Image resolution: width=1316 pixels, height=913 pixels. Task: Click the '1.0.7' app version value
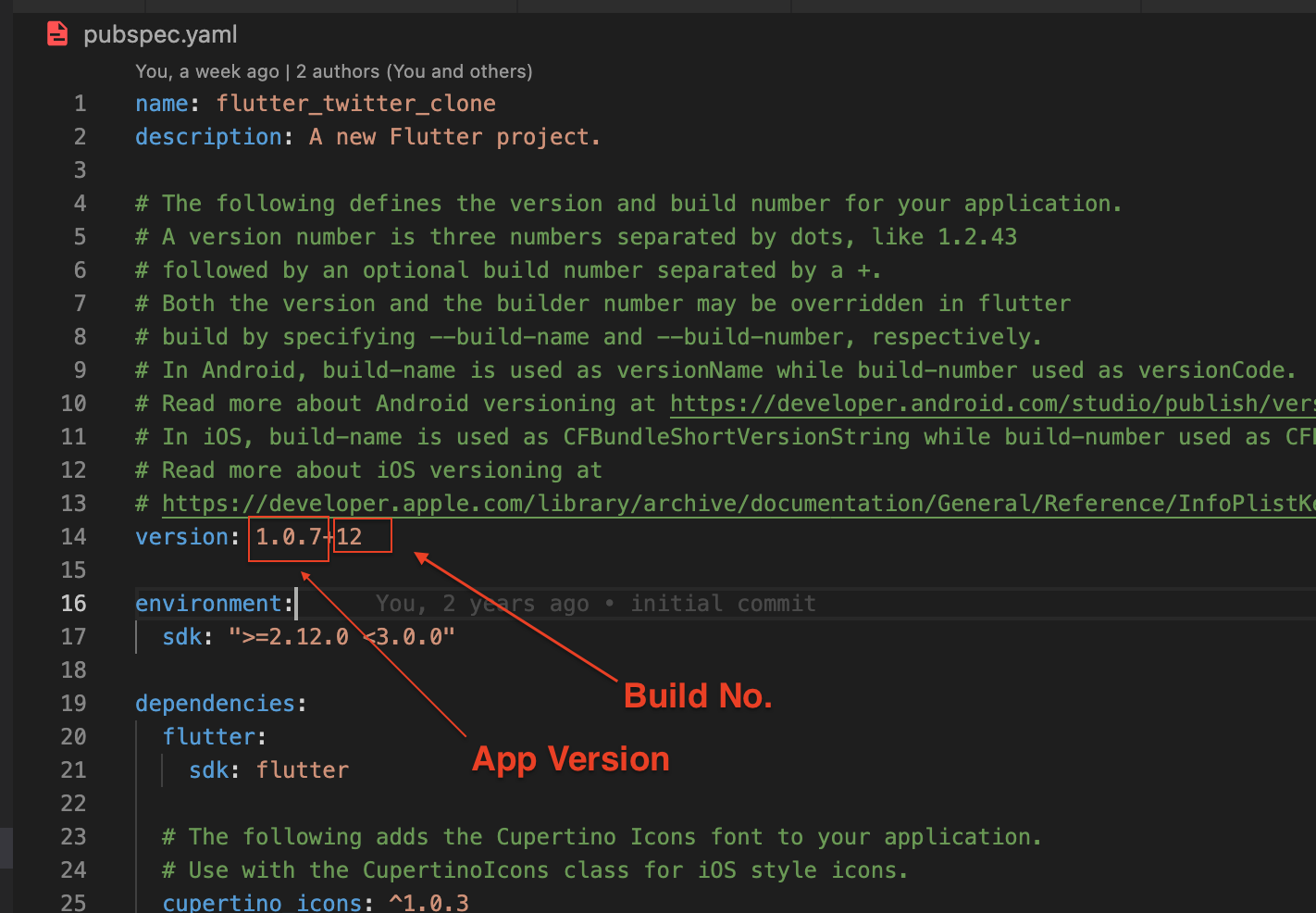[289, 536]
